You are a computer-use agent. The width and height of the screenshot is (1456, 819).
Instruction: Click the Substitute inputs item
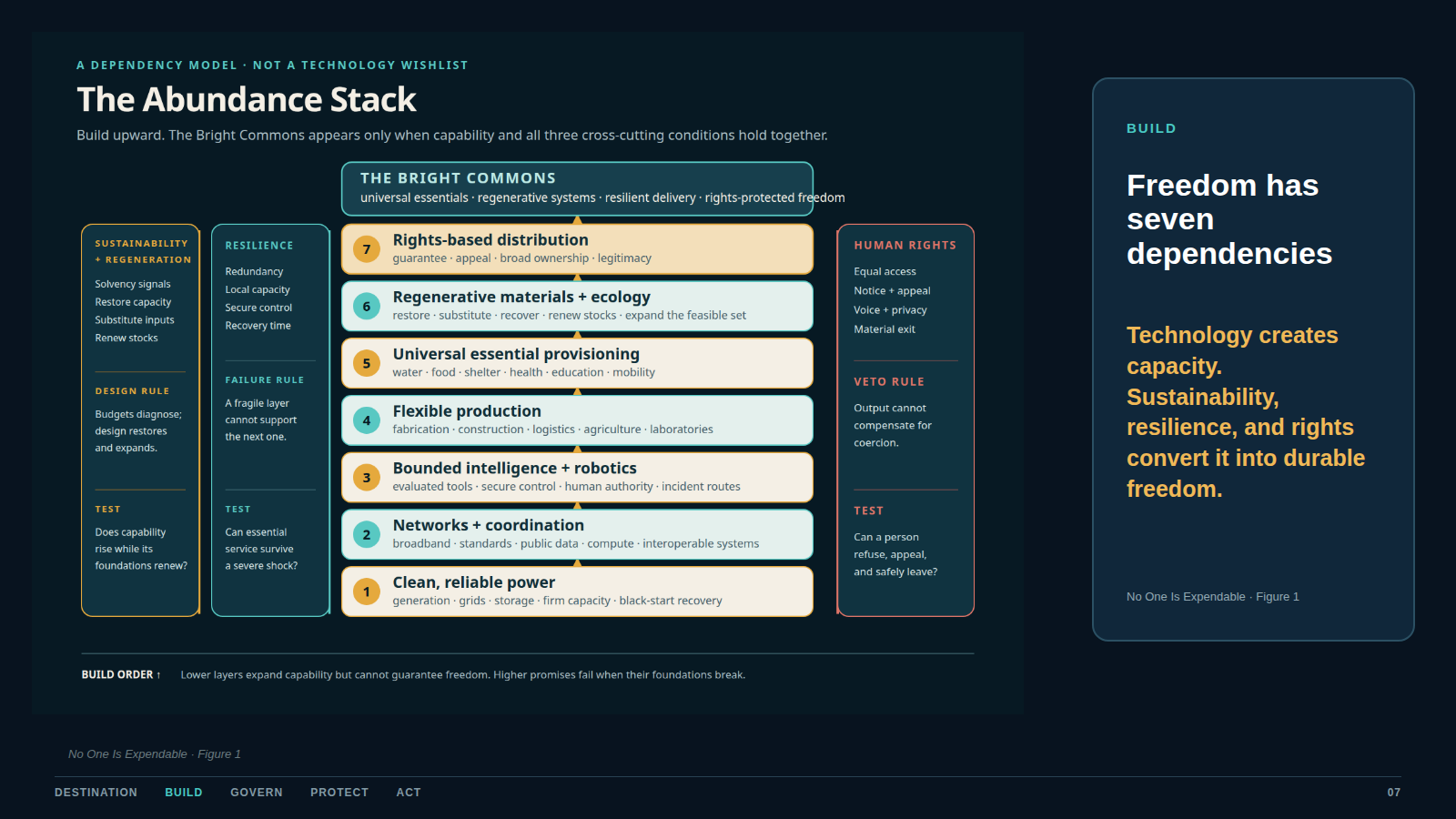click(135, 320)
